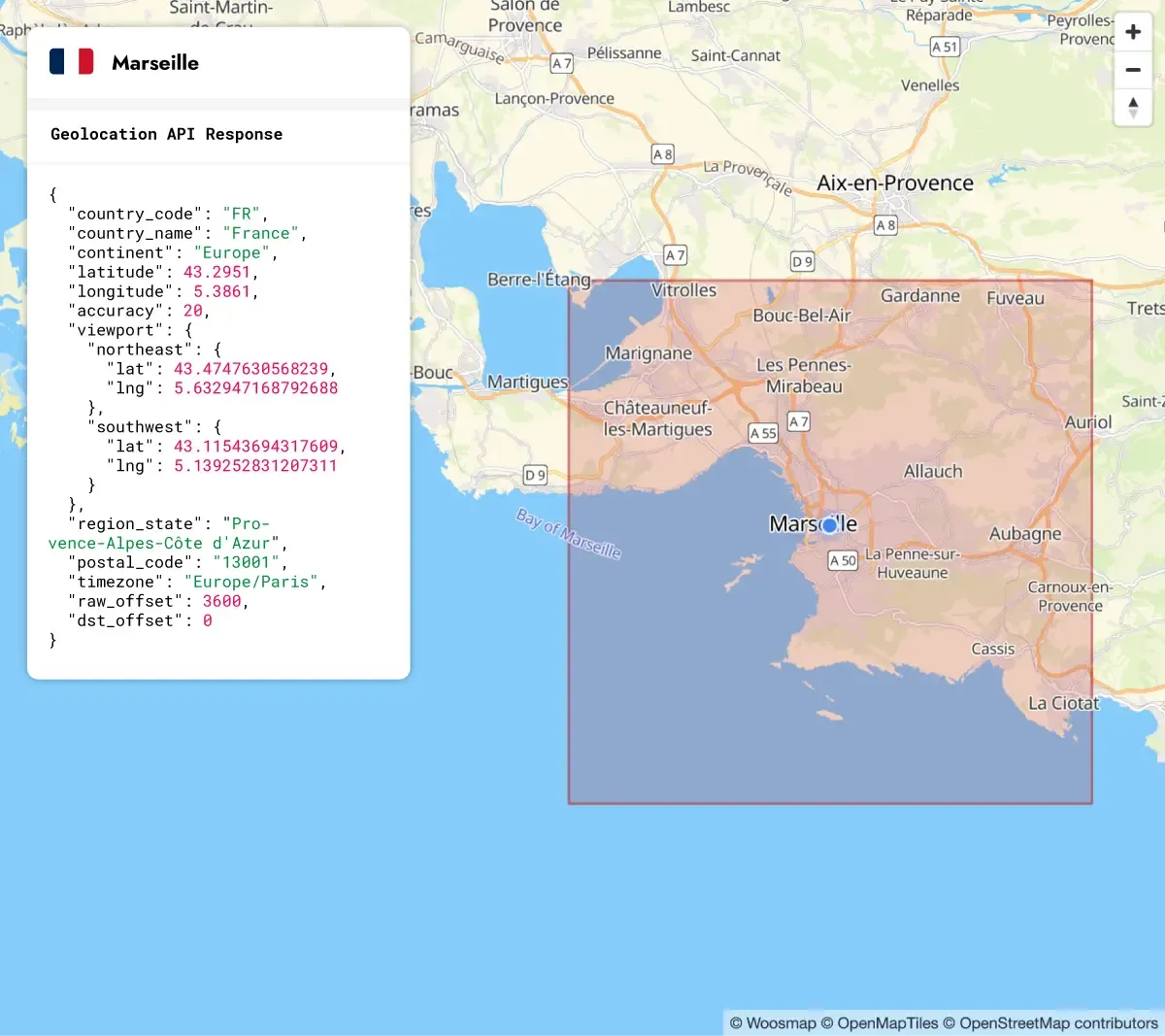Screen dimensions: 1165x1036
Task: Click the D 9 shield near Martigues
Action: pyautogui.click(x=535, y=475)
